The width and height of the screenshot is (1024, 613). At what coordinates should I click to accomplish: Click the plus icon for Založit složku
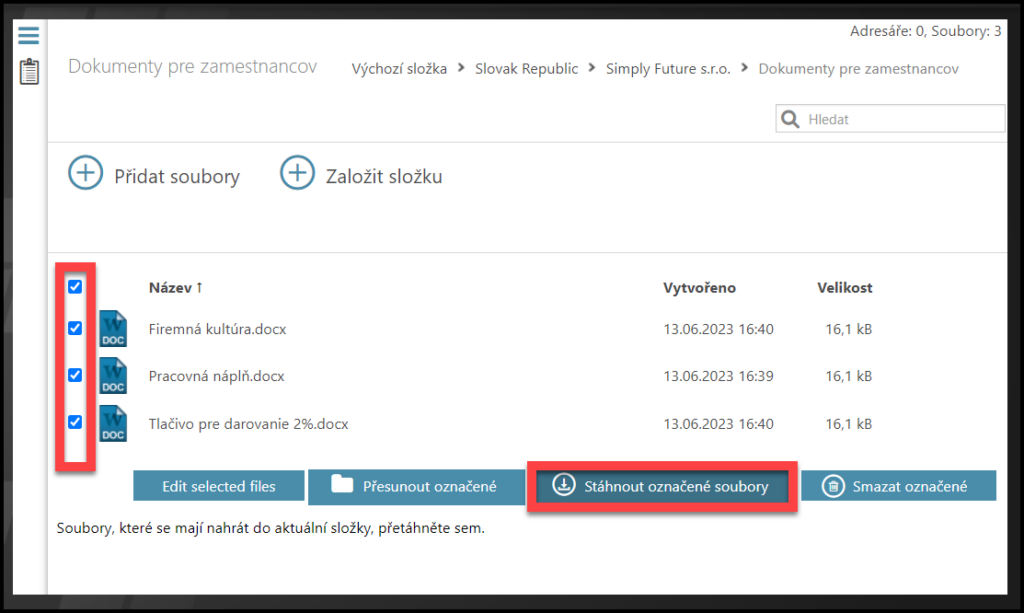click(297, 173)
